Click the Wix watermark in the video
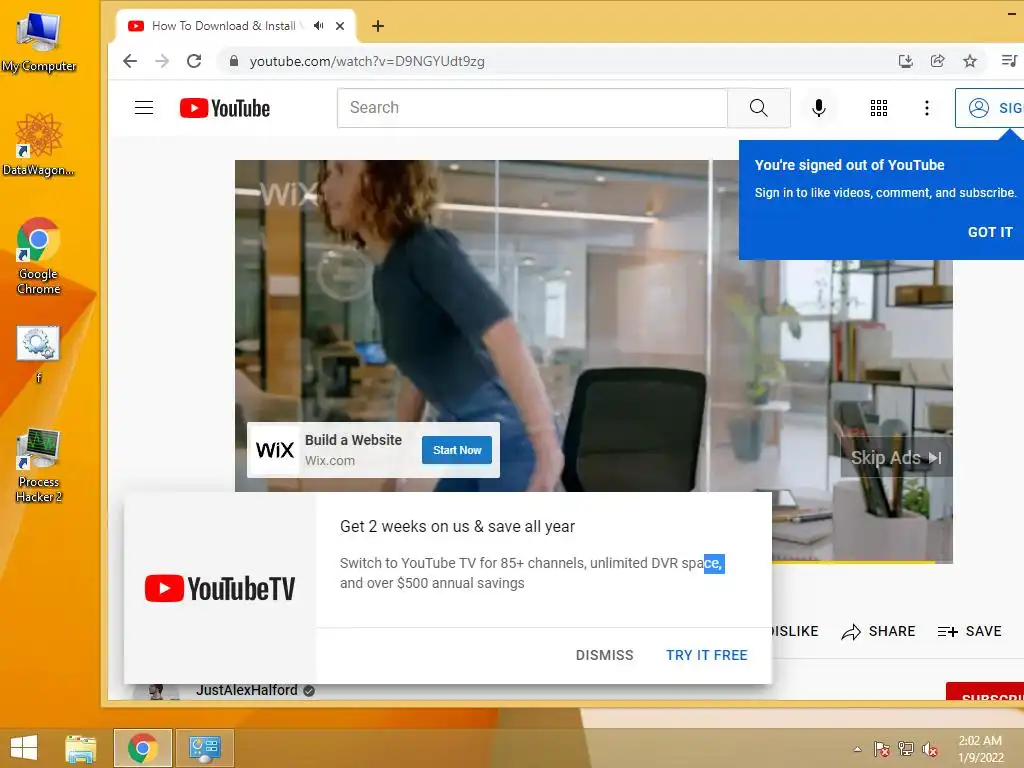 pos(288,194)
